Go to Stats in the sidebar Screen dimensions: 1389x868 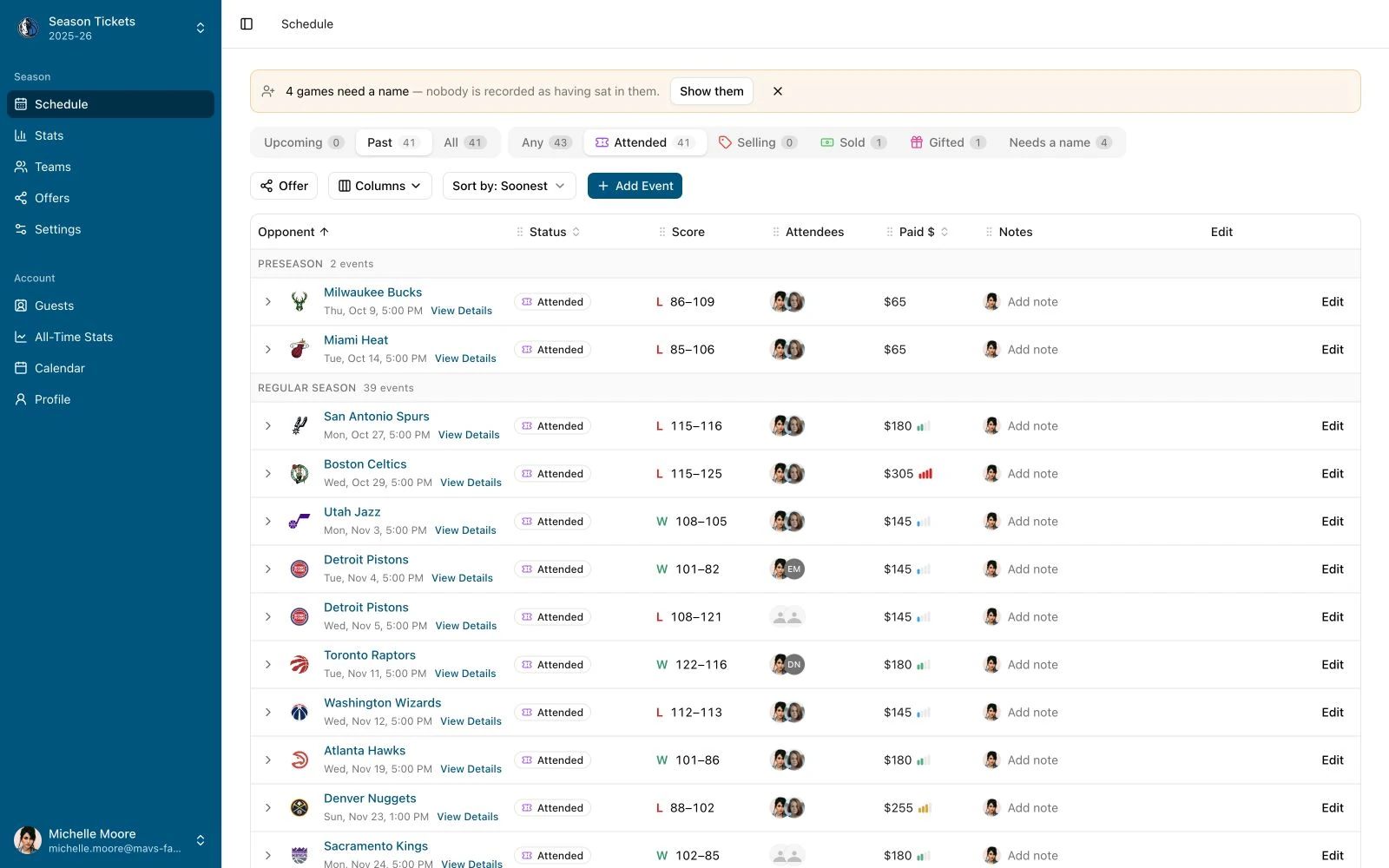110,135
